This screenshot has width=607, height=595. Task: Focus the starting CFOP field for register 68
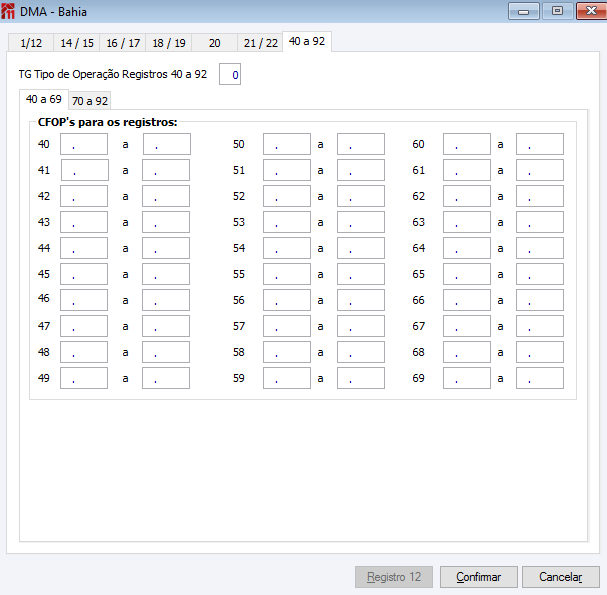tap(467, 352)
